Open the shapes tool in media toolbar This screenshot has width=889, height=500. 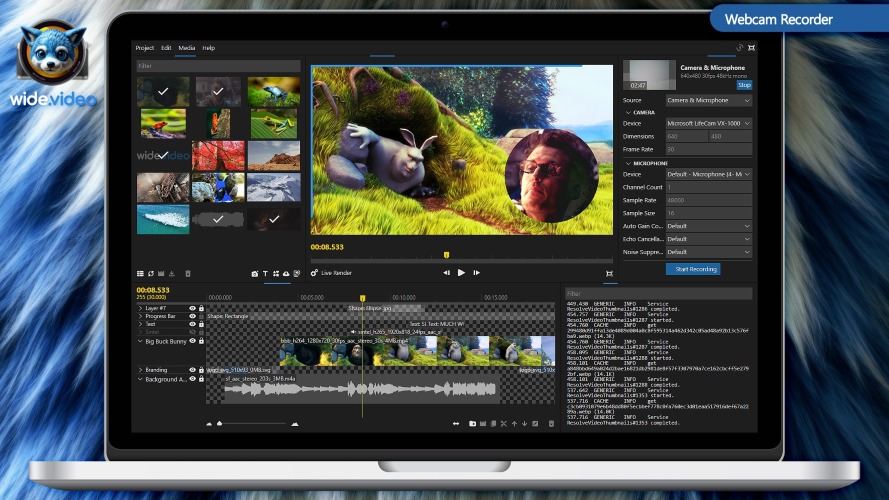[x=276, y=274]
